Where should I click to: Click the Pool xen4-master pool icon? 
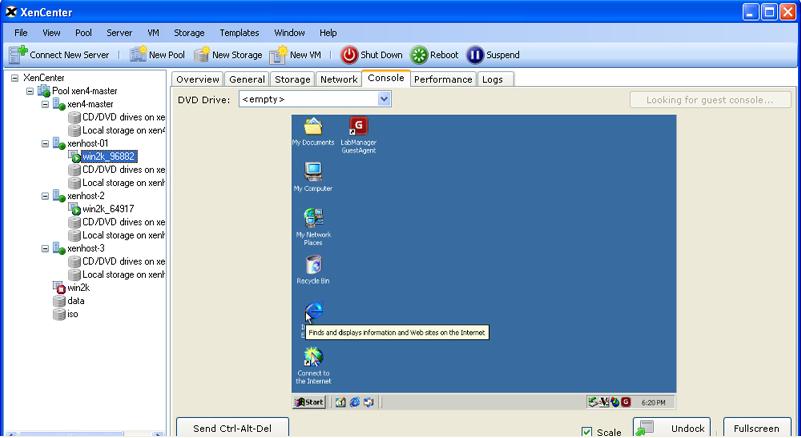coord(44,91)
